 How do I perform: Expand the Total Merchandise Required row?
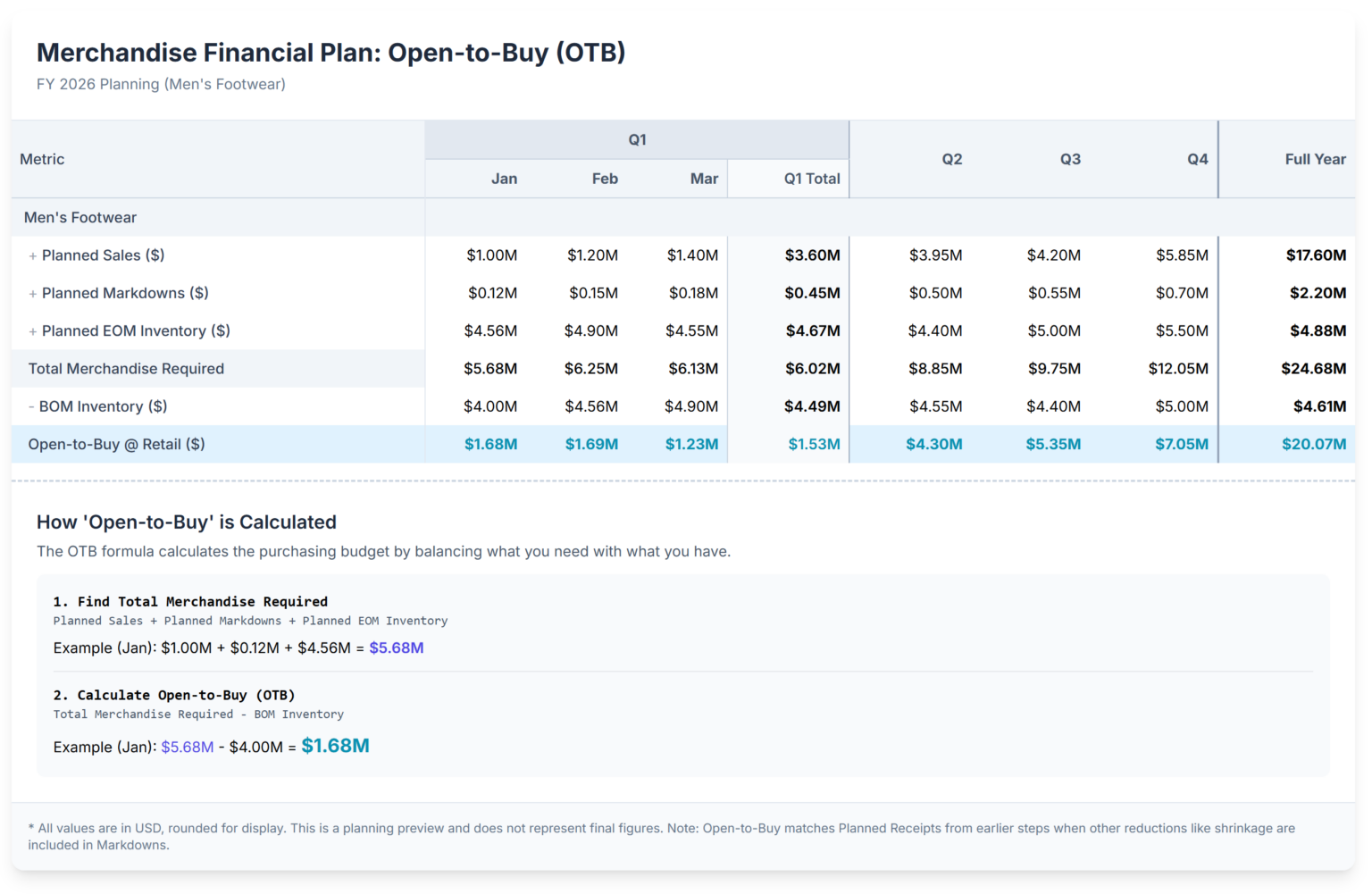[x=125, y=368]
